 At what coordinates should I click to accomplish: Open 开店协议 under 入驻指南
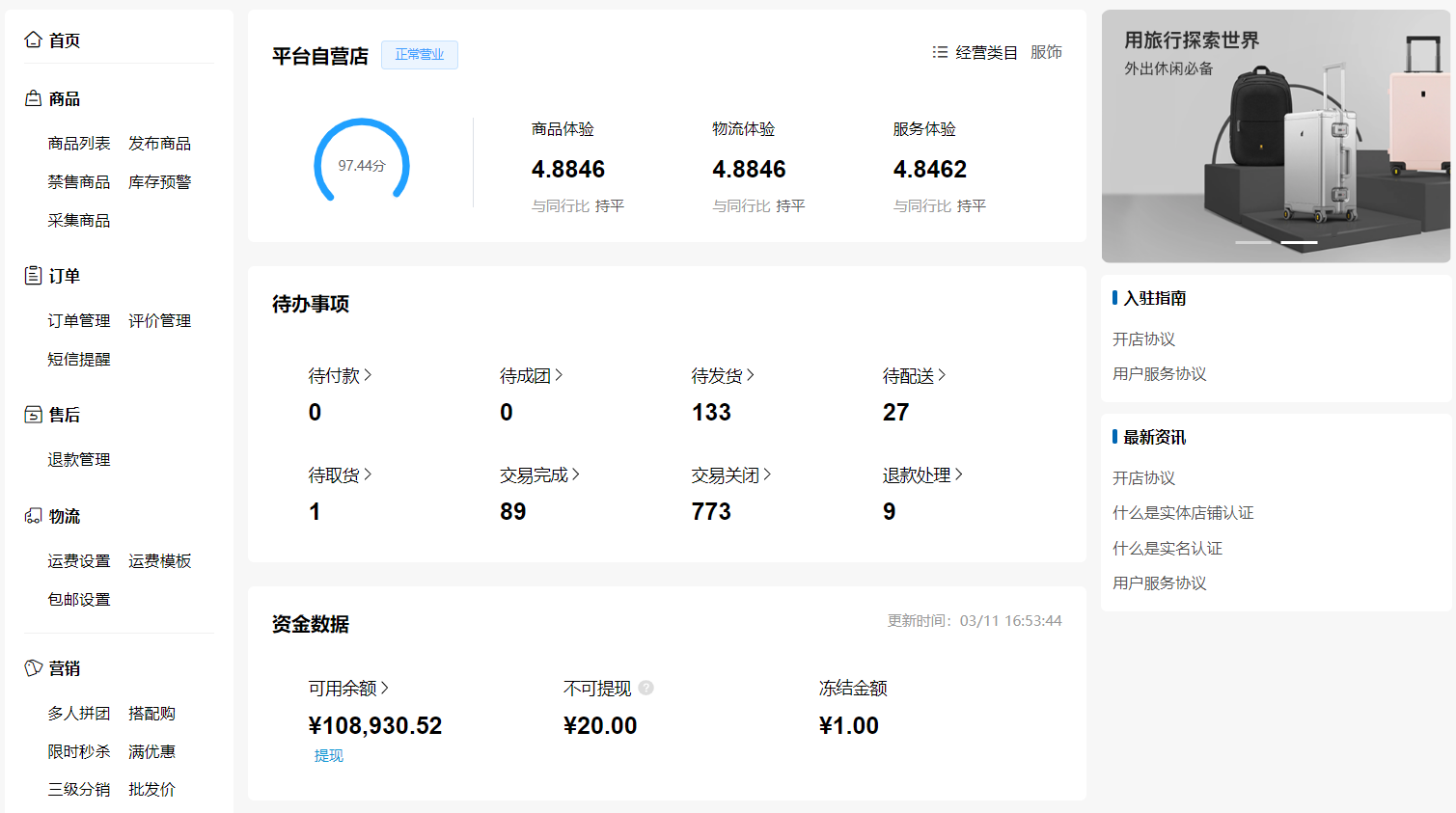[1143, 339]
